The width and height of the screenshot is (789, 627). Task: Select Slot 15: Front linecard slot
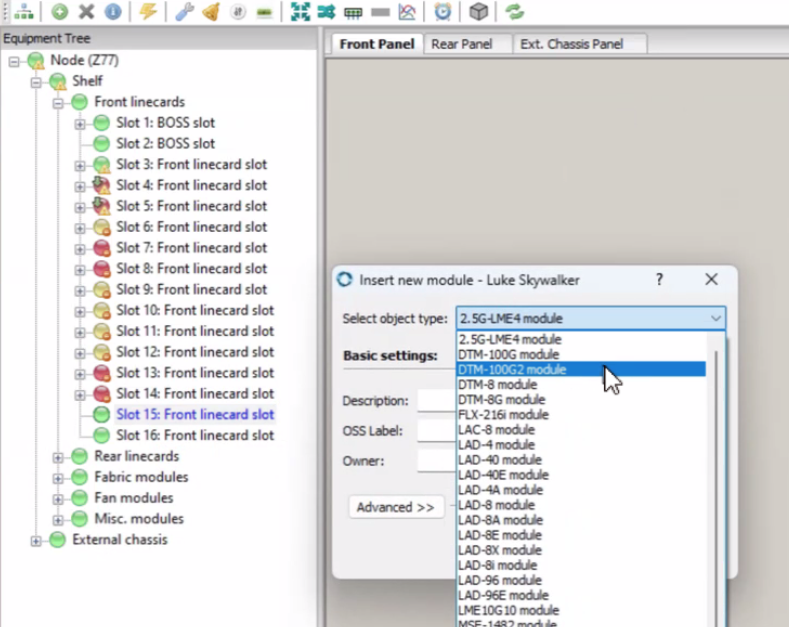[x=195, y=414]
